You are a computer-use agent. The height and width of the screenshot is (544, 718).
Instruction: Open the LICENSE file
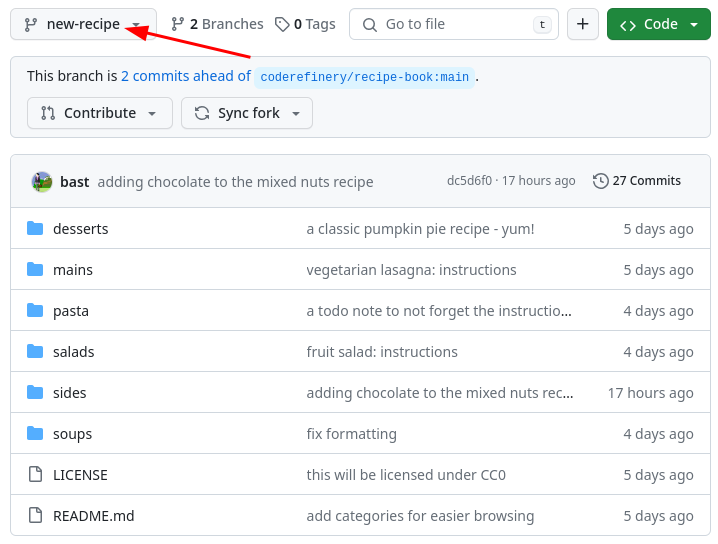80,475
